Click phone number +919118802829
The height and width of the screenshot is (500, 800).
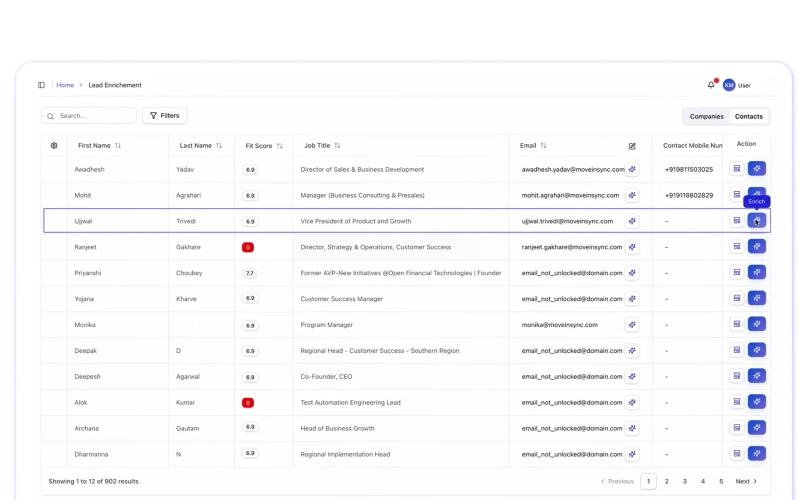tap(689, 195)
